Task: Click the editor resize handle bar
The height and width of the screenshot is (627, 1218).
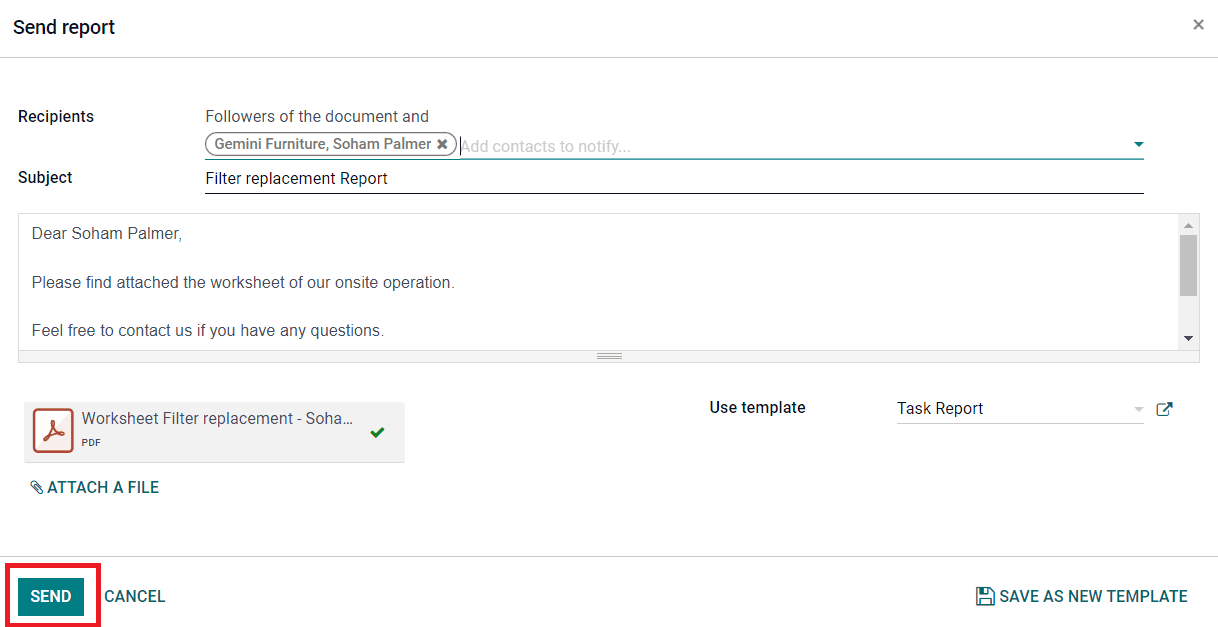Action: [x=609, y=356]
